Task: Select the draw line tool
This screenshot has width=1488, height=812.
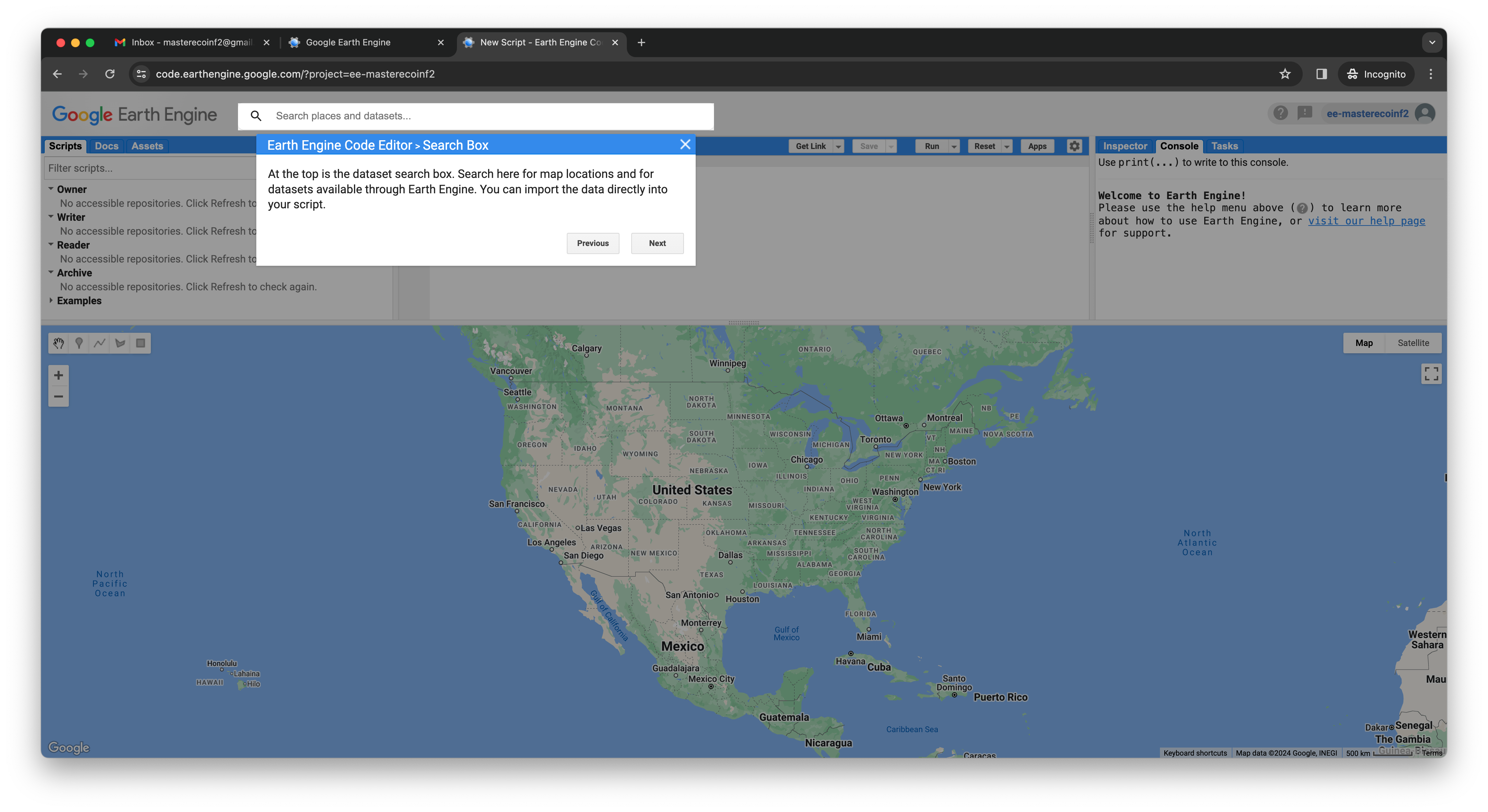Action: click(99, 343)
